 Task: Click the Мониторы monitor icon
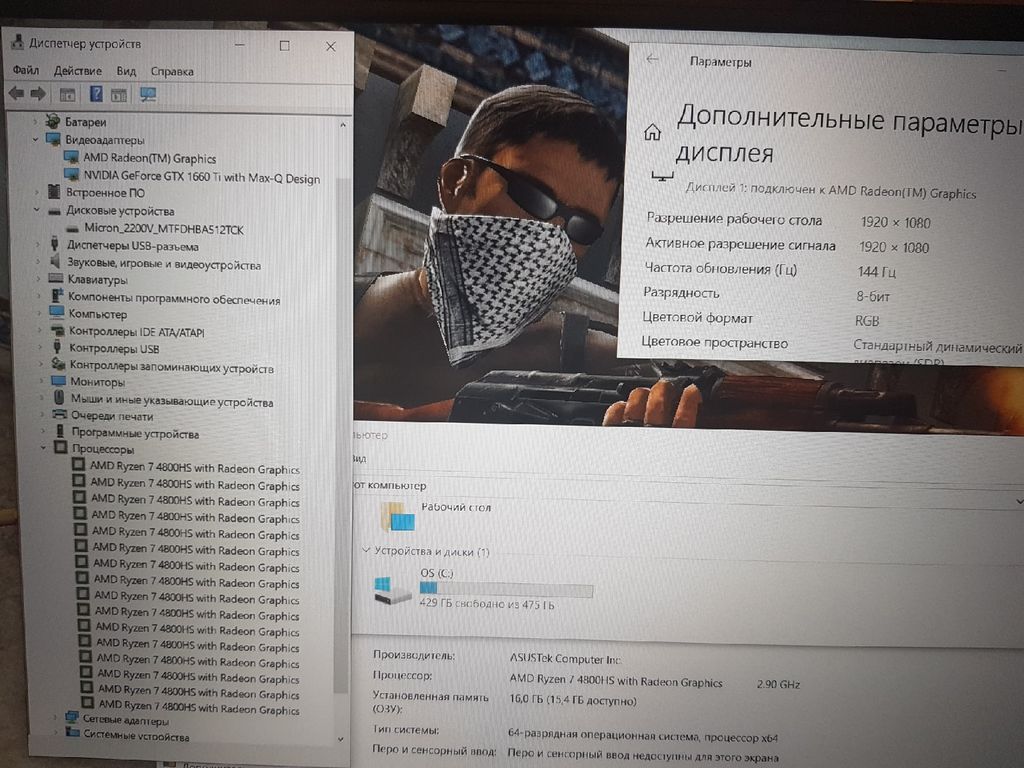pos(59,381)
